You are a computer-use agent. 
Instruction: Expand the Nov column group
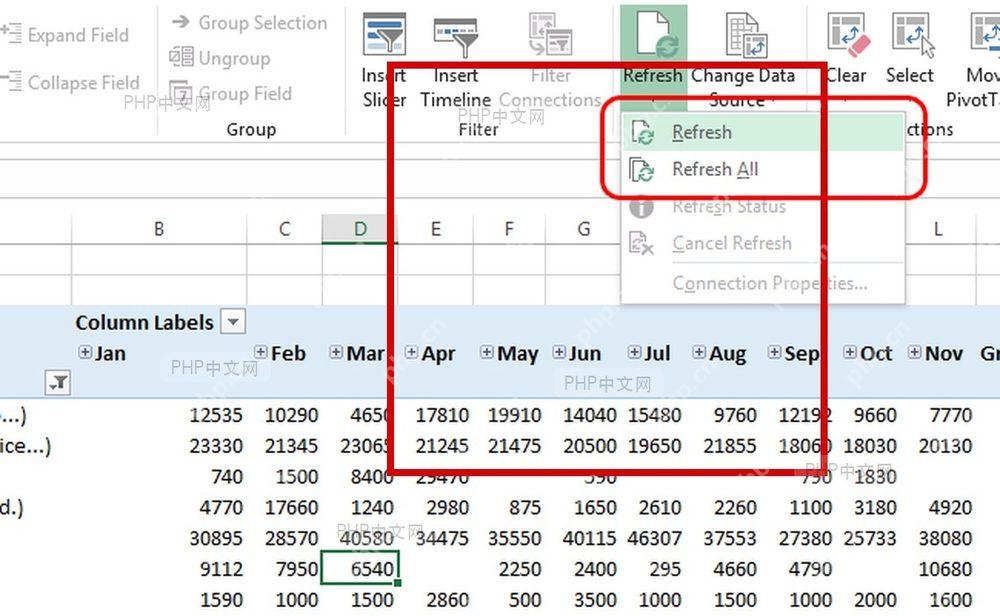click(915, 352)
